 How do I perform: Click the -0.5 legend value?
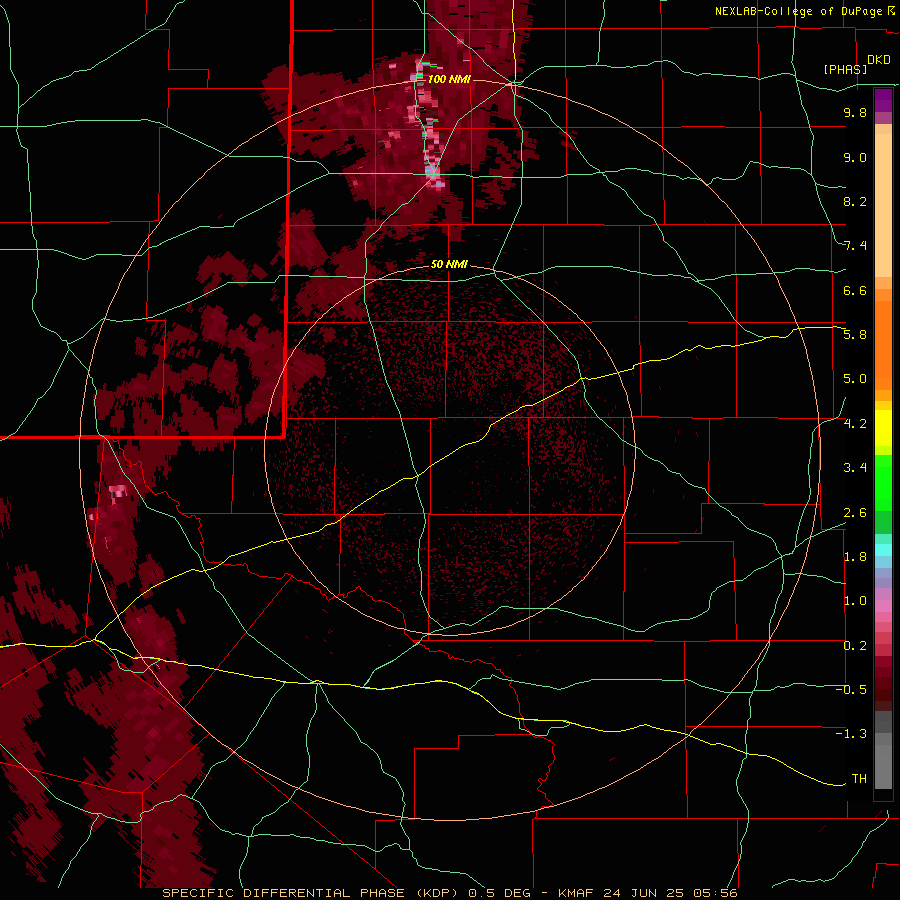coord(851,689)
